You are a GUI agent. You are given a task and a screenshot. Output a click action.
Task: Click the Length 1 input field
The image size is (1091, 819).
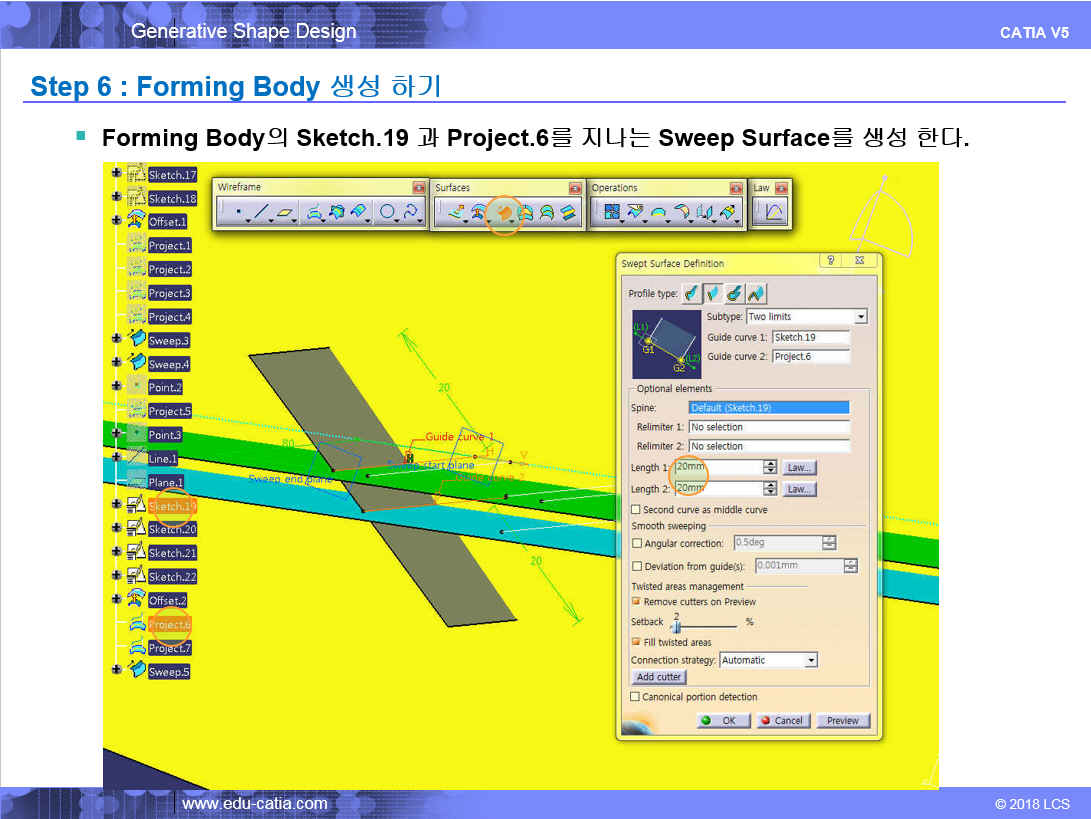point(716,467)
